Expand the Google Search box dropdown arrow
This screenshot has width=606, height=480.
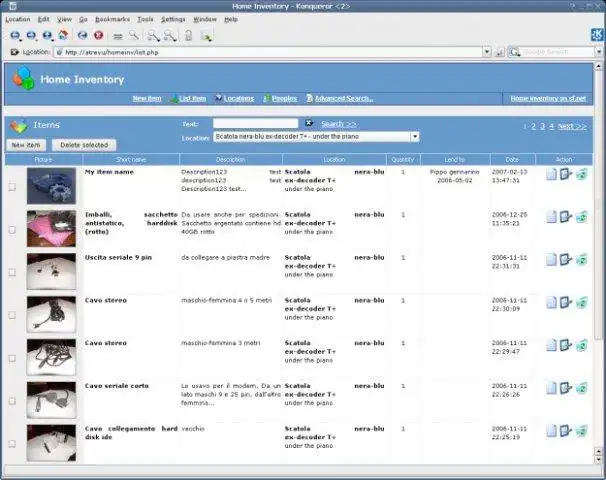coord(599,52)
